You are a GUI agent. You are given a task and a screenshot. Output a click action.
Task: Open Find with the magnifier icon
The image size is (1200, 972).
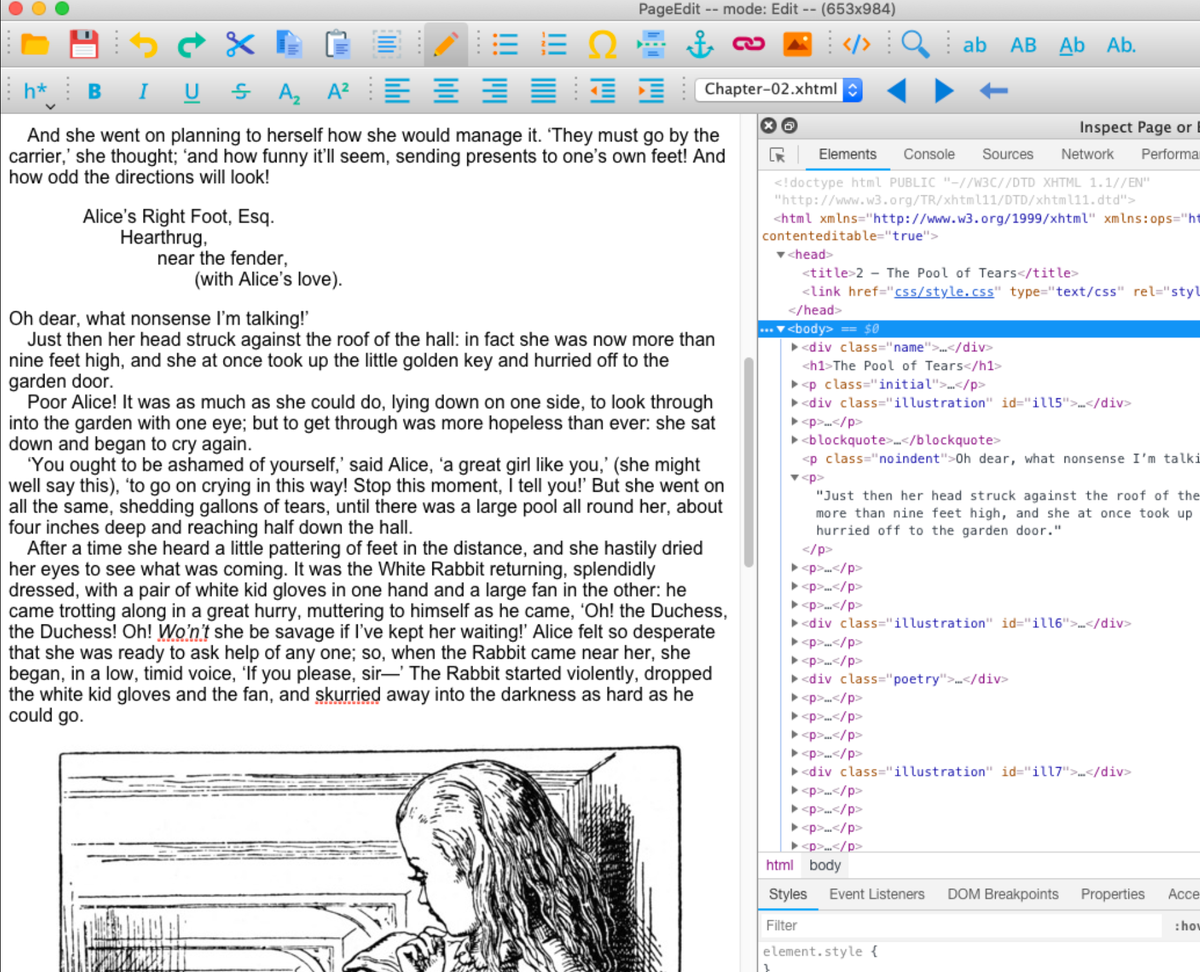pyautogui.click(x=915, y=44)
